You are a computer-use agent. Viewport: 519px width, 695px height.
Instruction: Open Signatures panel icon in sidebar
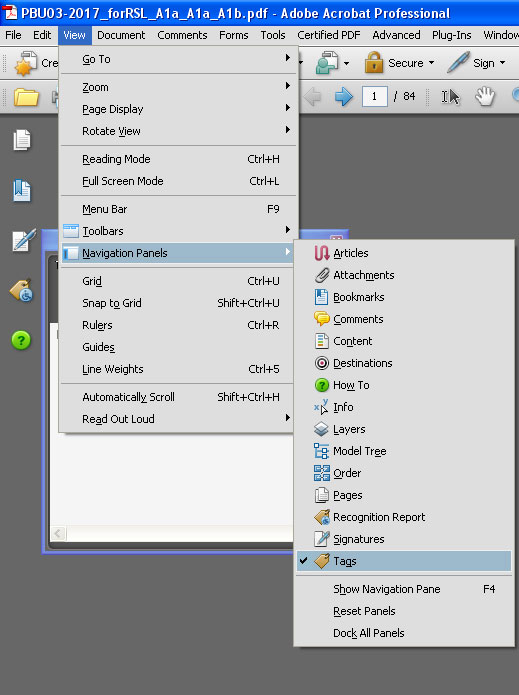click(x=23, y=240)
